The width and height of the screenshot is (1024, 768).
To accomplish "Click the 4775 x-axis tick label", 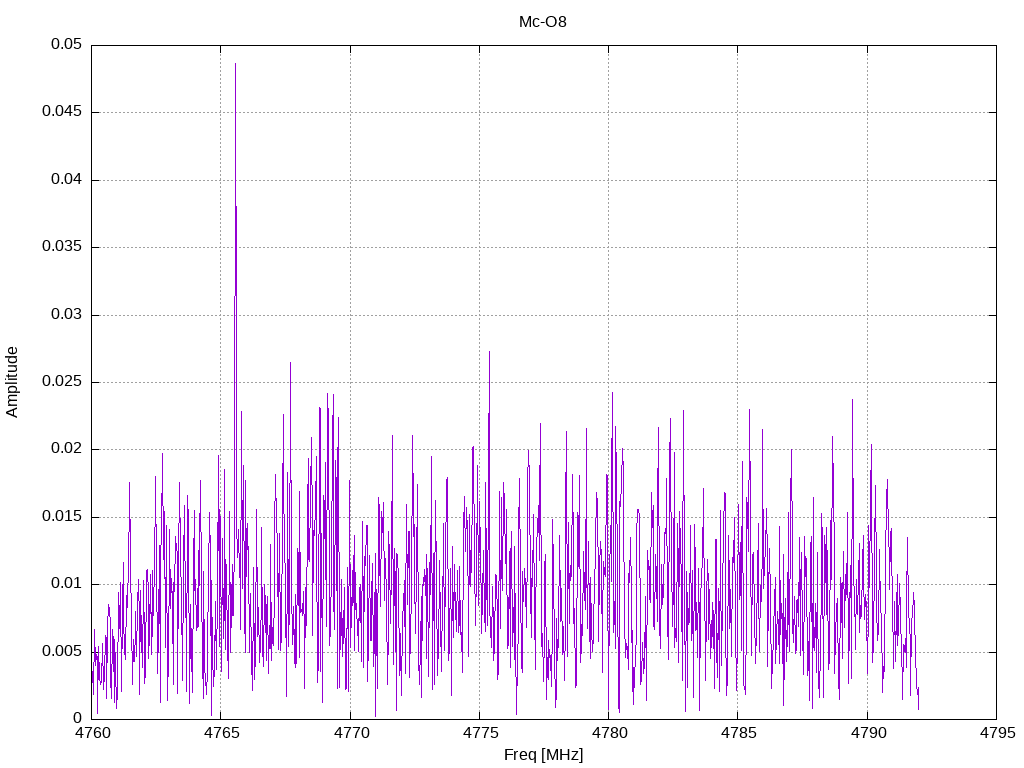I will click(x=479, y=733).
